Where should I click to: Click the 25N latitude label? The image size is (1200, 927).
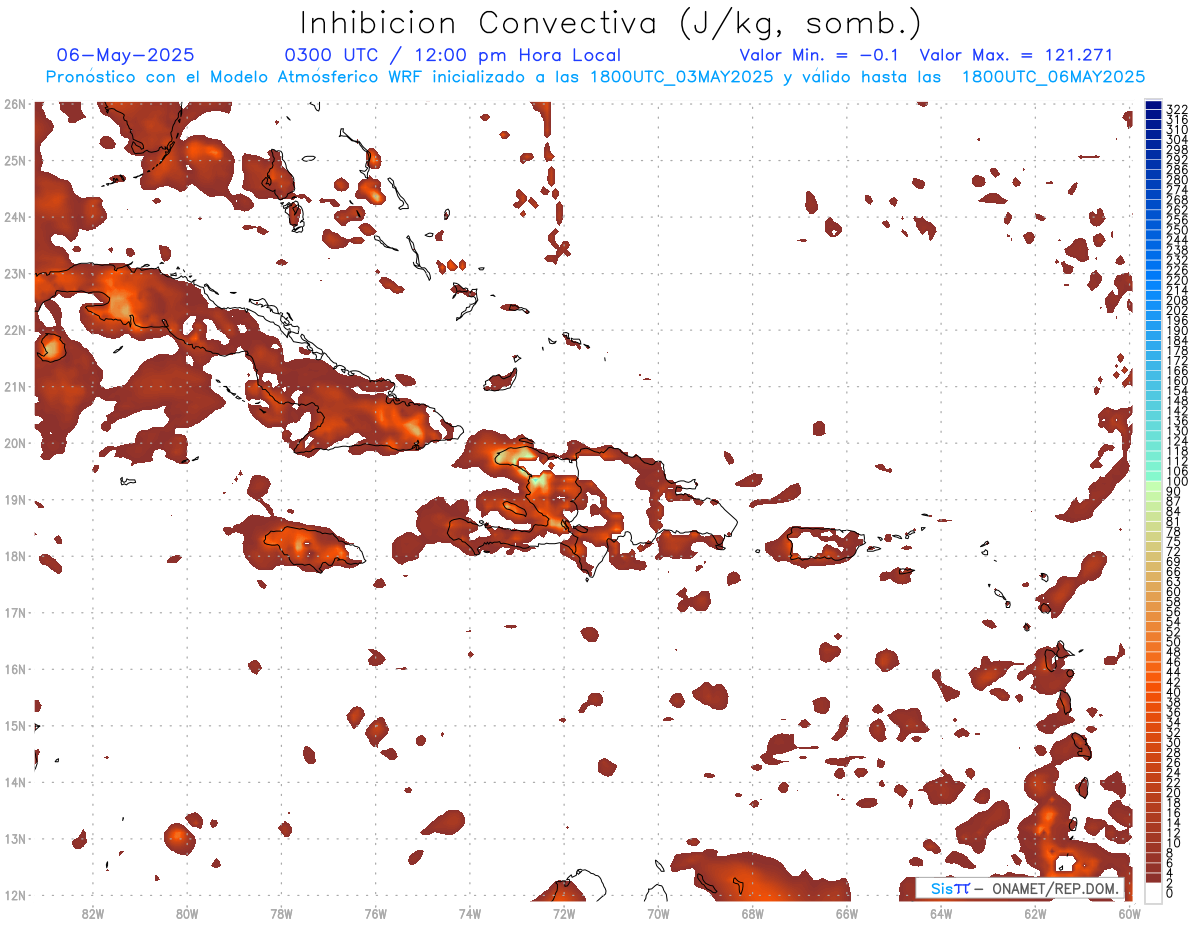pos(14,160)
